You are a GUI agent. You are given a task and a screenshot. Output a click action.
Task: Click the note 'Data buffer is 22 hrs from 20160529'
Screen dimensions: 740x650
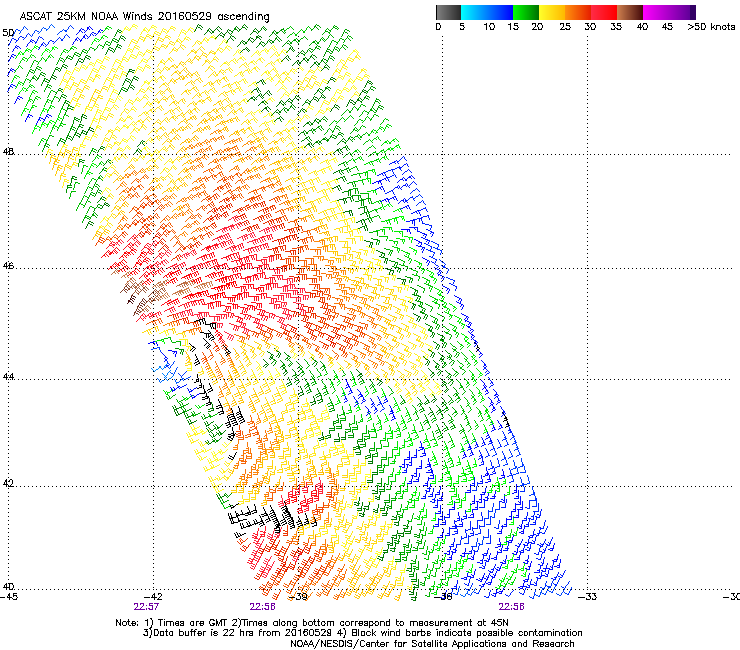(242, 633)
